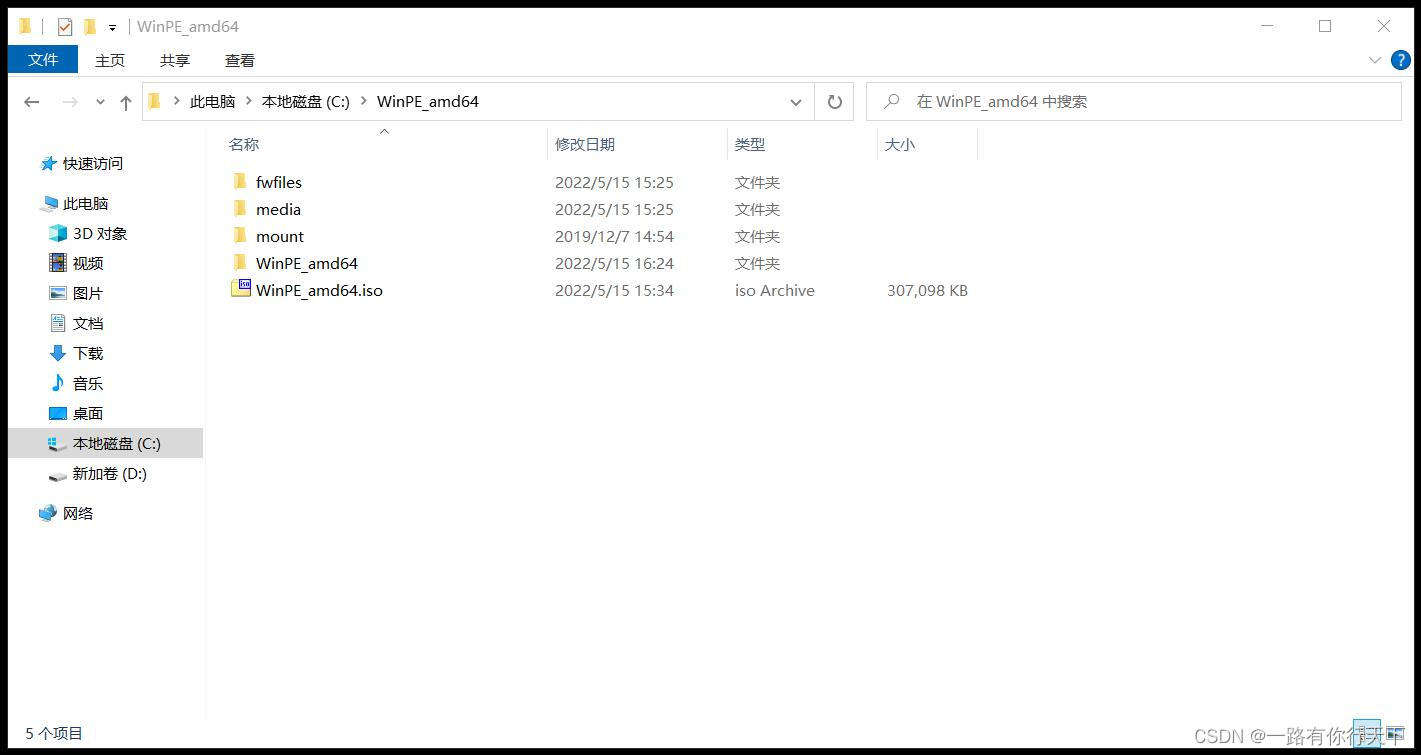The image size is (1421, 755).
Task: Click the blue Help question-mark button
Action: pos(1400,60)
